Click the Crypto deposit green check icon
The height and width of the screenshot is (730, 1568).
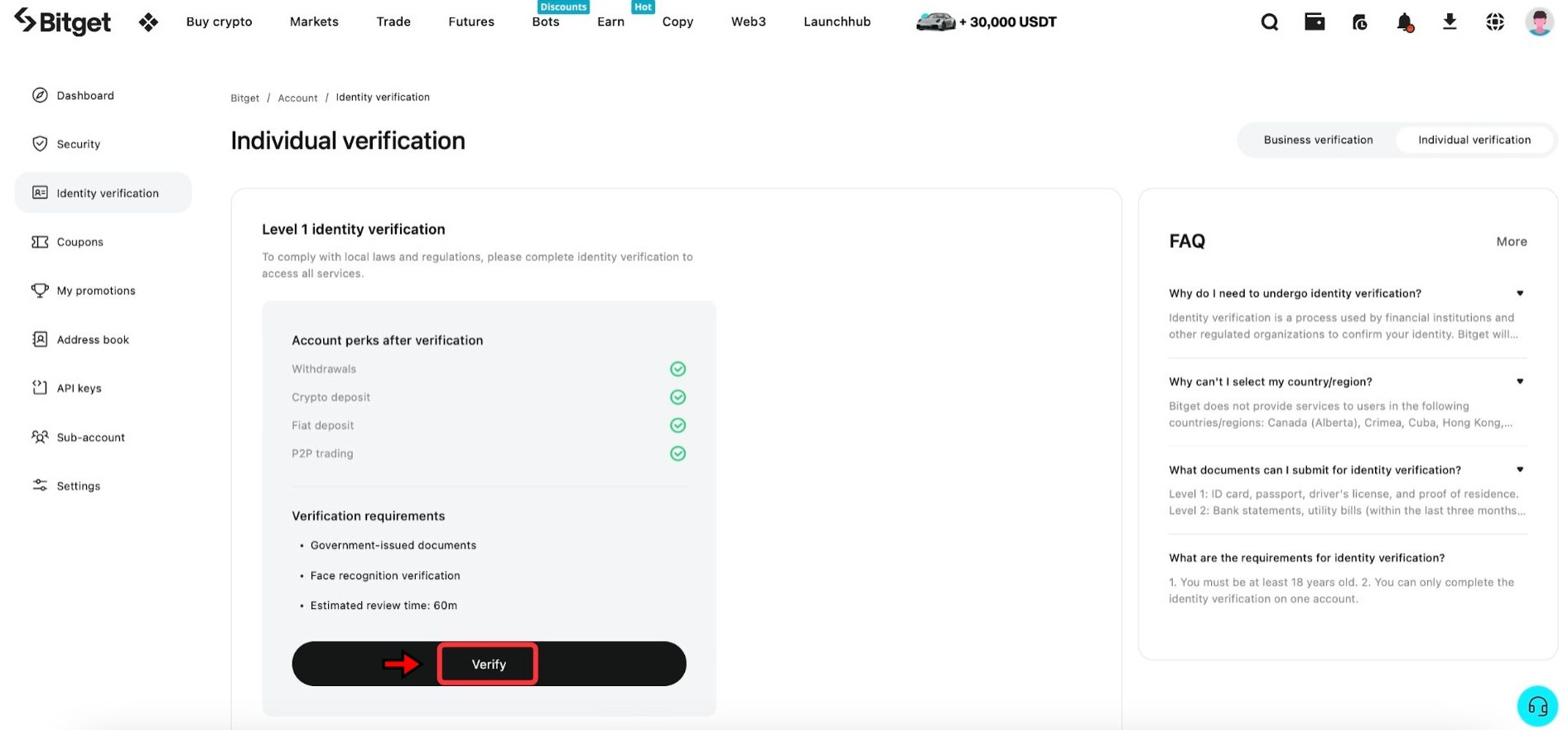point(678,397)
